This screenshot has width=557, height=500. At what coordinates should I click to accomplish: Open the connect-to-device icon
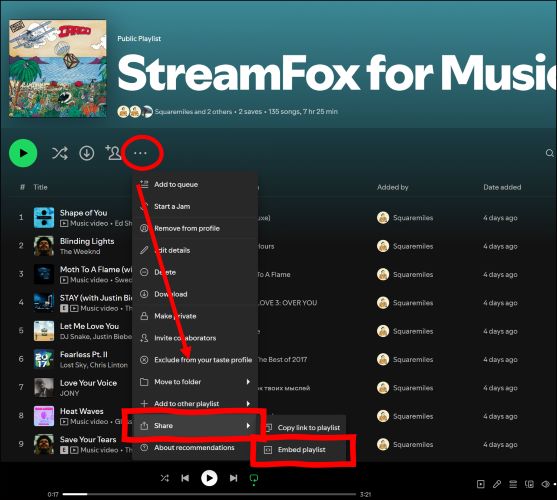tap(529, 484)
